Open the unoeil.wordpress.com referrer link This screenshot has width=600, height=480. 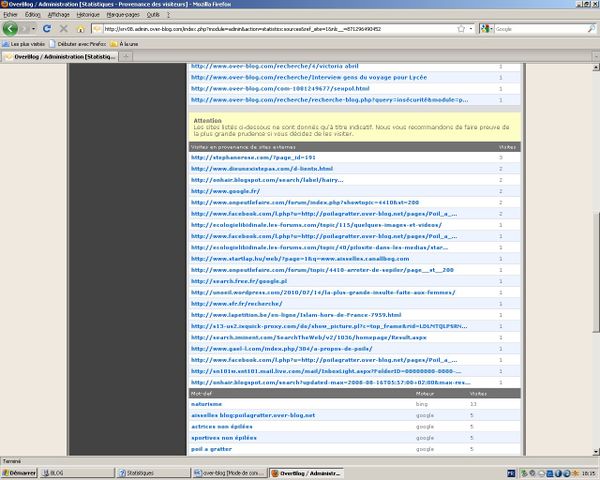(x=323, y=292)
